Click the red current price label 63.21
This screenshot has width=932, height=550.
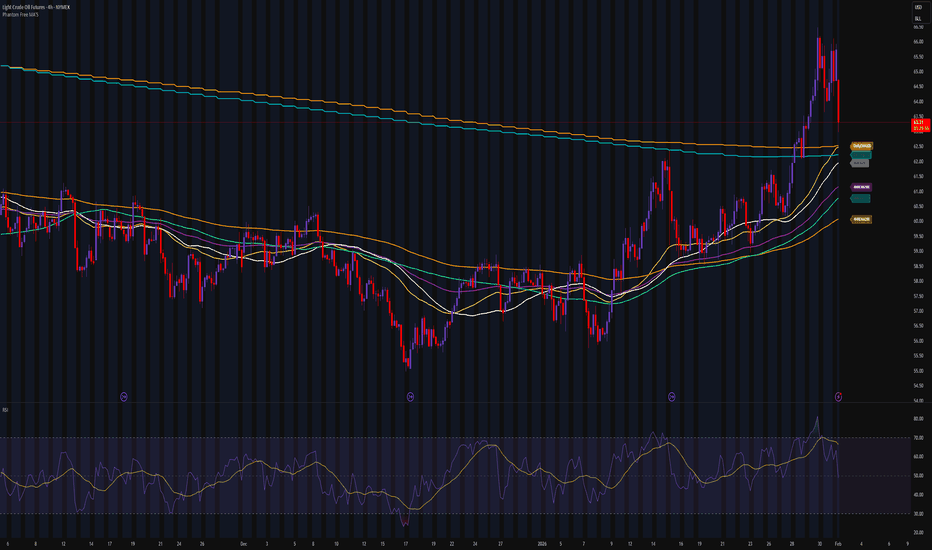pos(921,125)
